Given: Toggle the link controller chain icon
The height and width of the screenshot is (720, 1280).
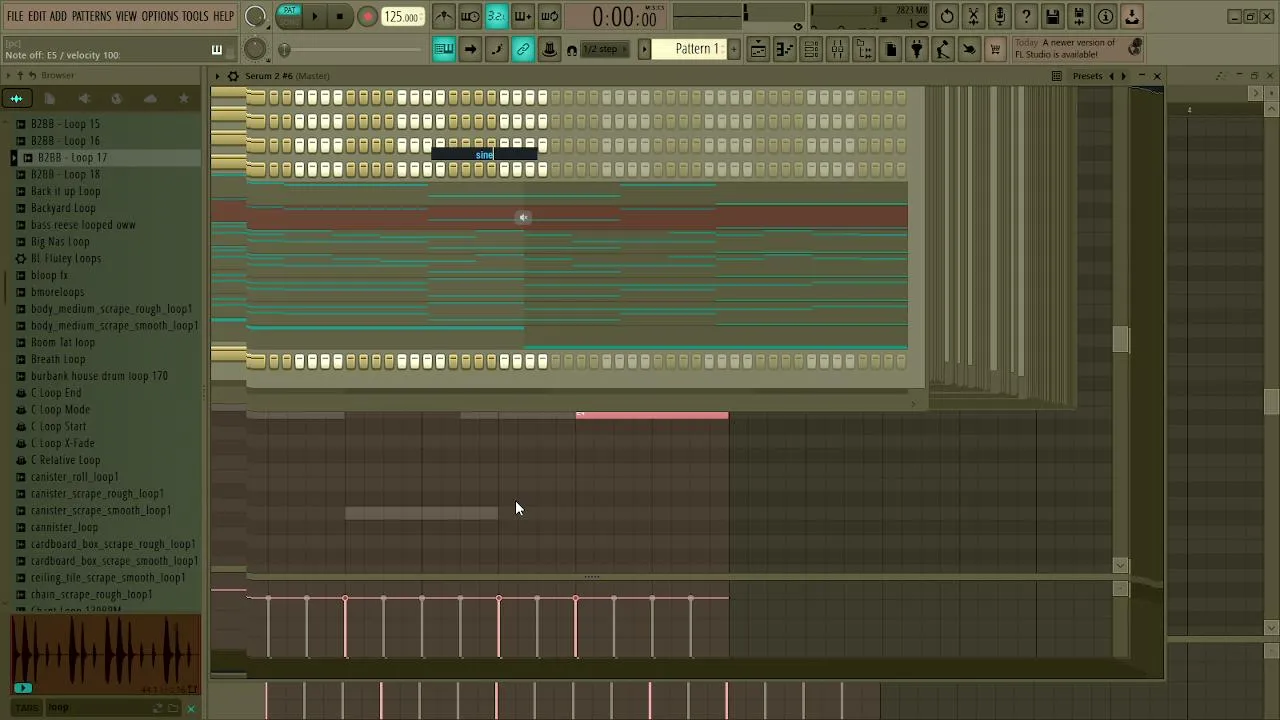Looking at the screenshot, I should pos(522,49).
